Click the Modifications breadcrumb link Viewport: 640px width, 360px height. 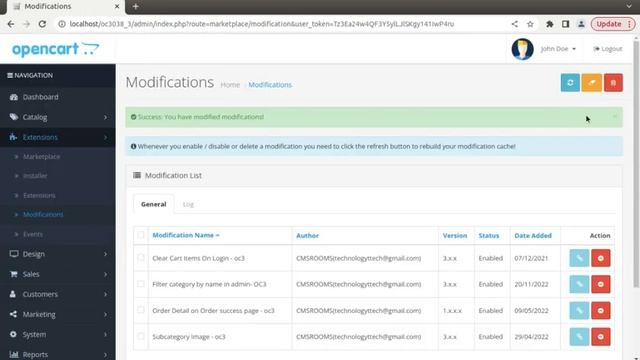tap(270, 84)
